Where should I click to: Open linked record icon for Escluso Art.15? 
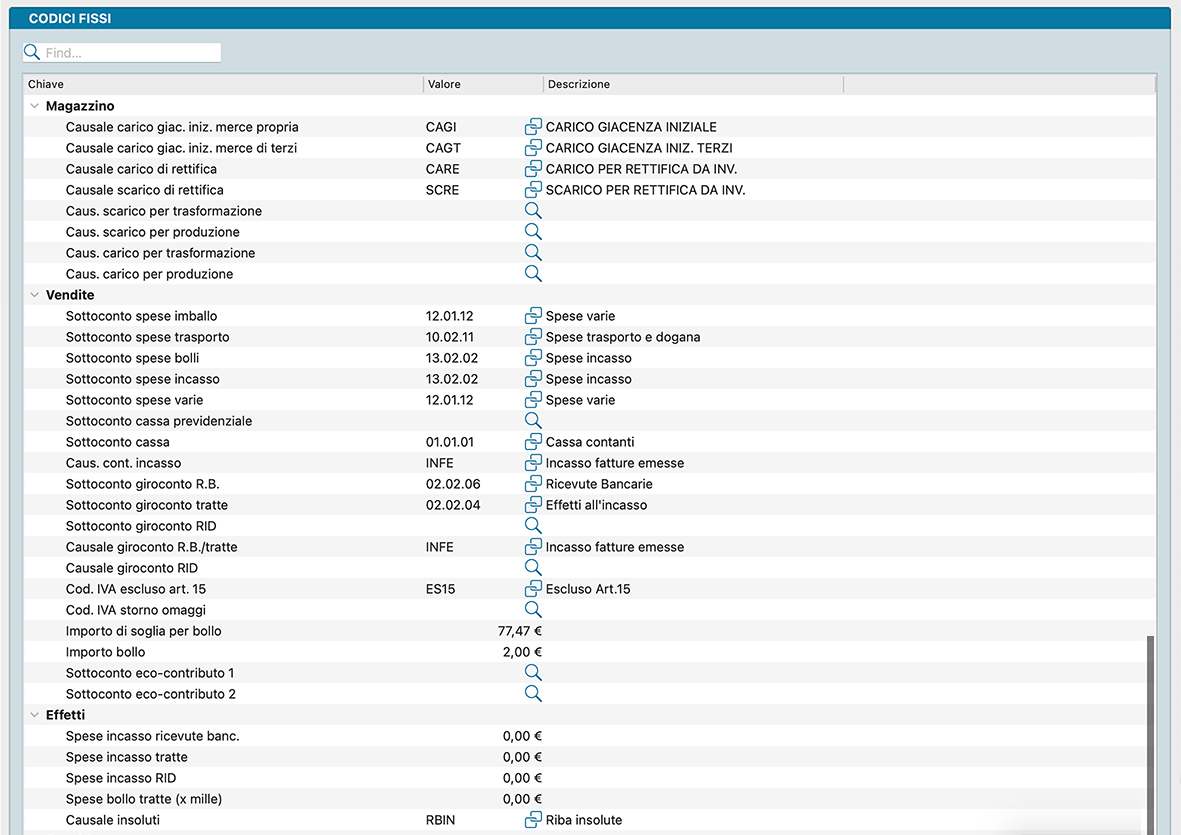click(533, 589)
